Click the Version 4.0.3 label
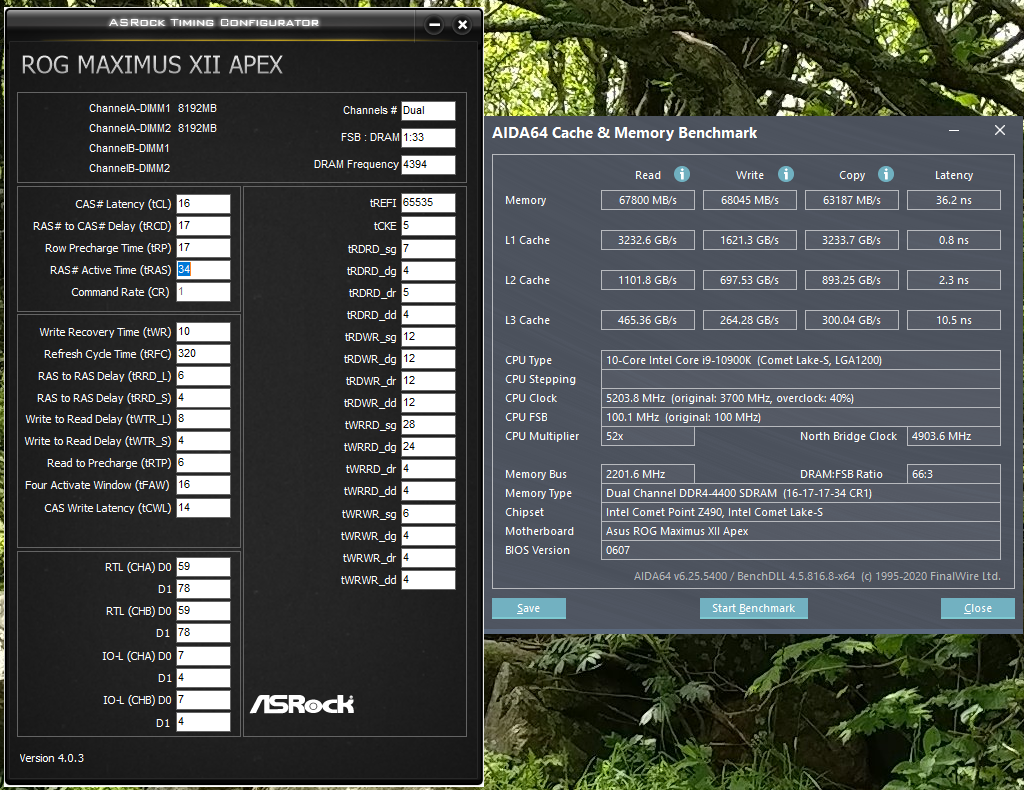The width and height of the screenshot is (1024, 790). pos(52,758)
